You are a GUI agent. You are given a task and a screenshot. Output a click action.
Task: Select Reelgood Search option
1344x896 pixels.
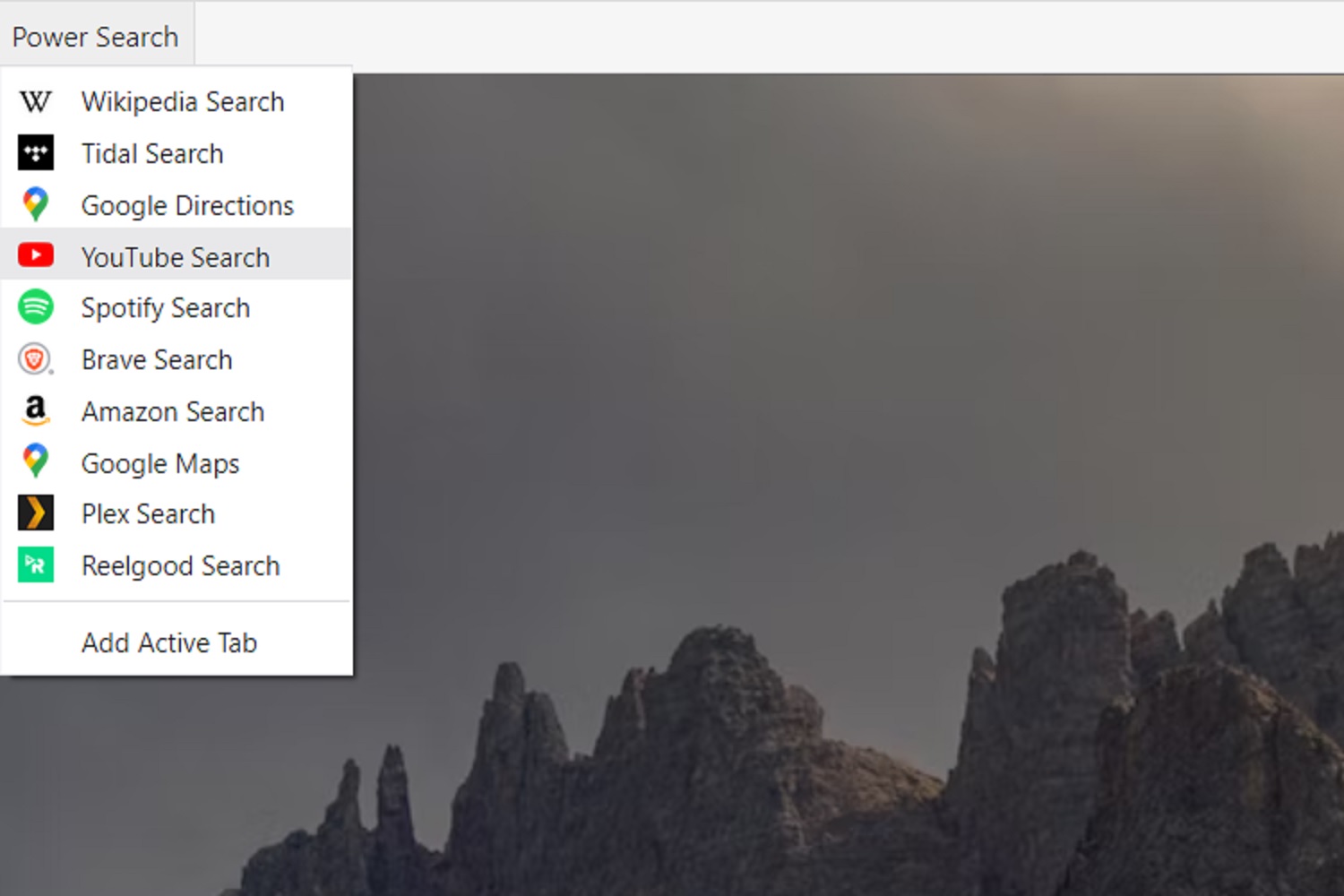pos(180,564)
